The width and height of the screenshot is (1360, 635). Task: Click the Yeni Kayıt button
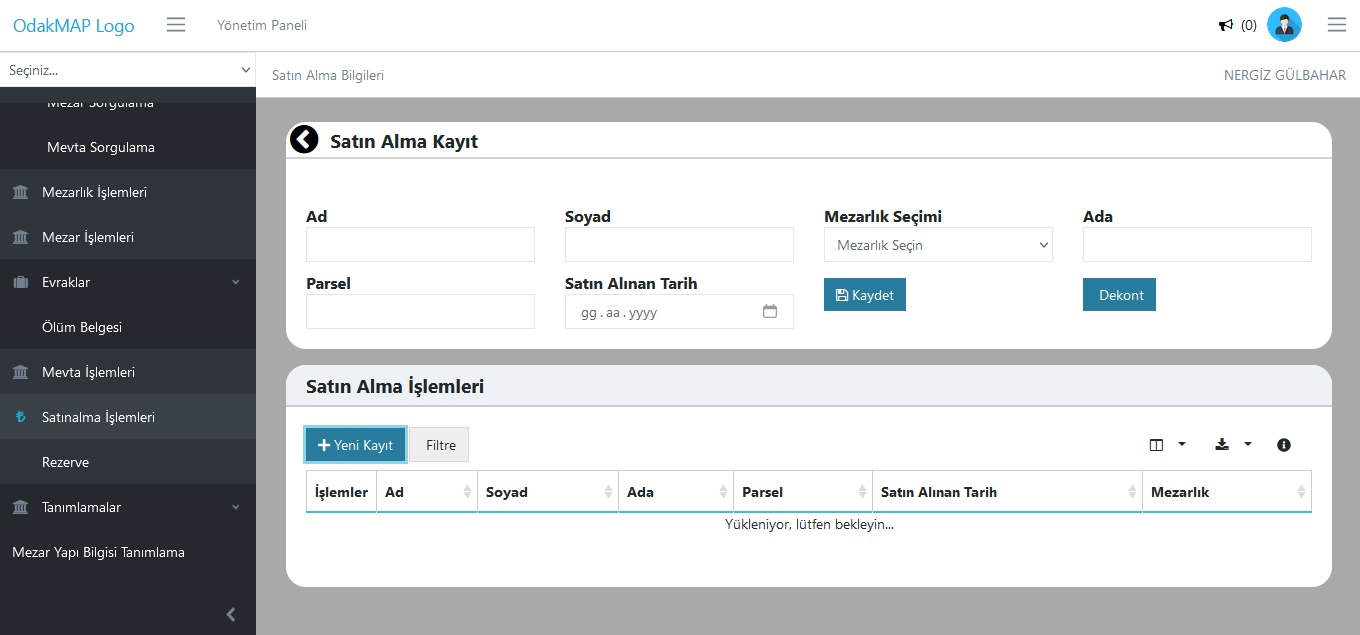[x=355, y=445]
